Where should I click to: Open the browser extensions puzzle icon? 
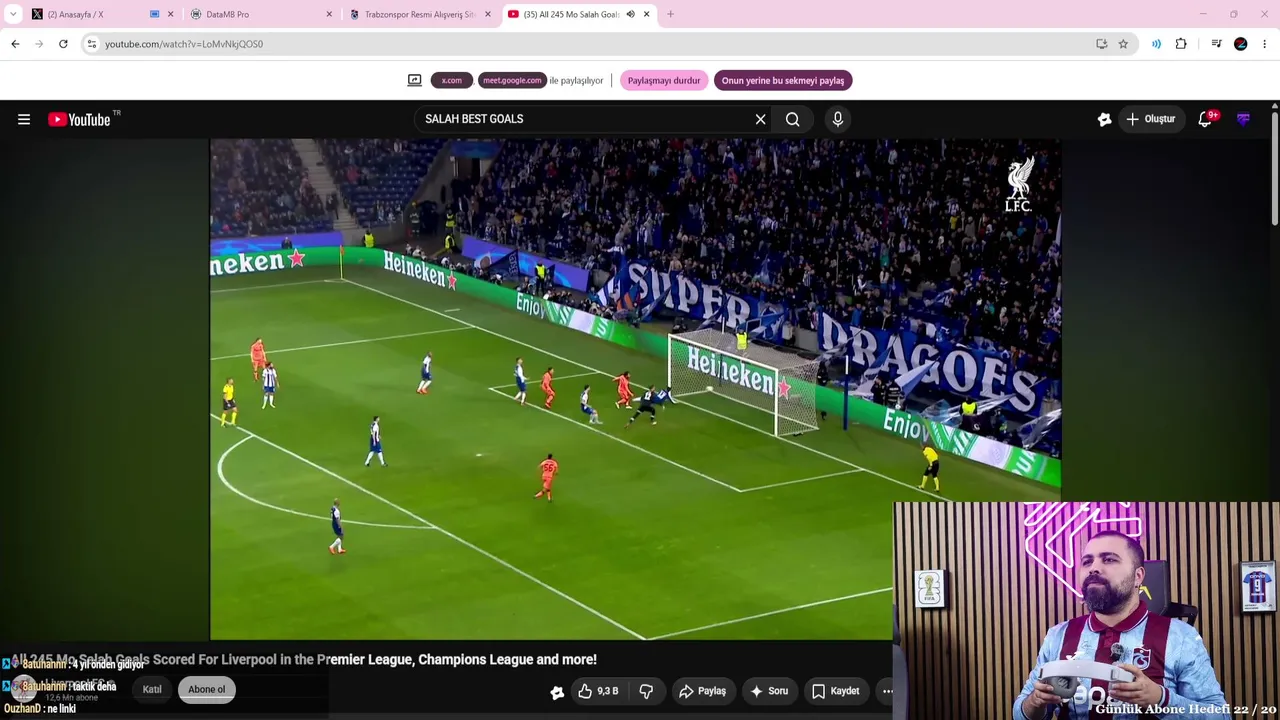[1181, 44]
